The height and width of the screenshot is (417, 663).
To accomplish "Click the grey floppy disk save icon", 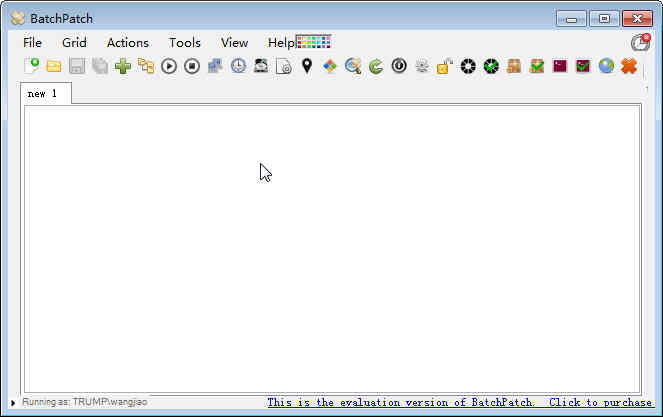I will (77, 66).
